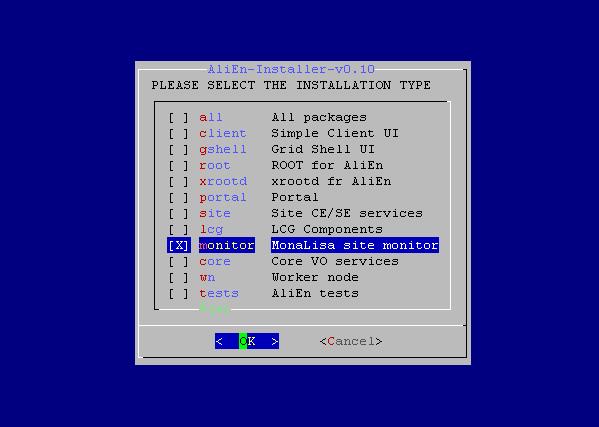The width and height of the screenshot is (599, 427).
Task: Click the 'ROOT for AliEn' description
Action: point(327,166)
